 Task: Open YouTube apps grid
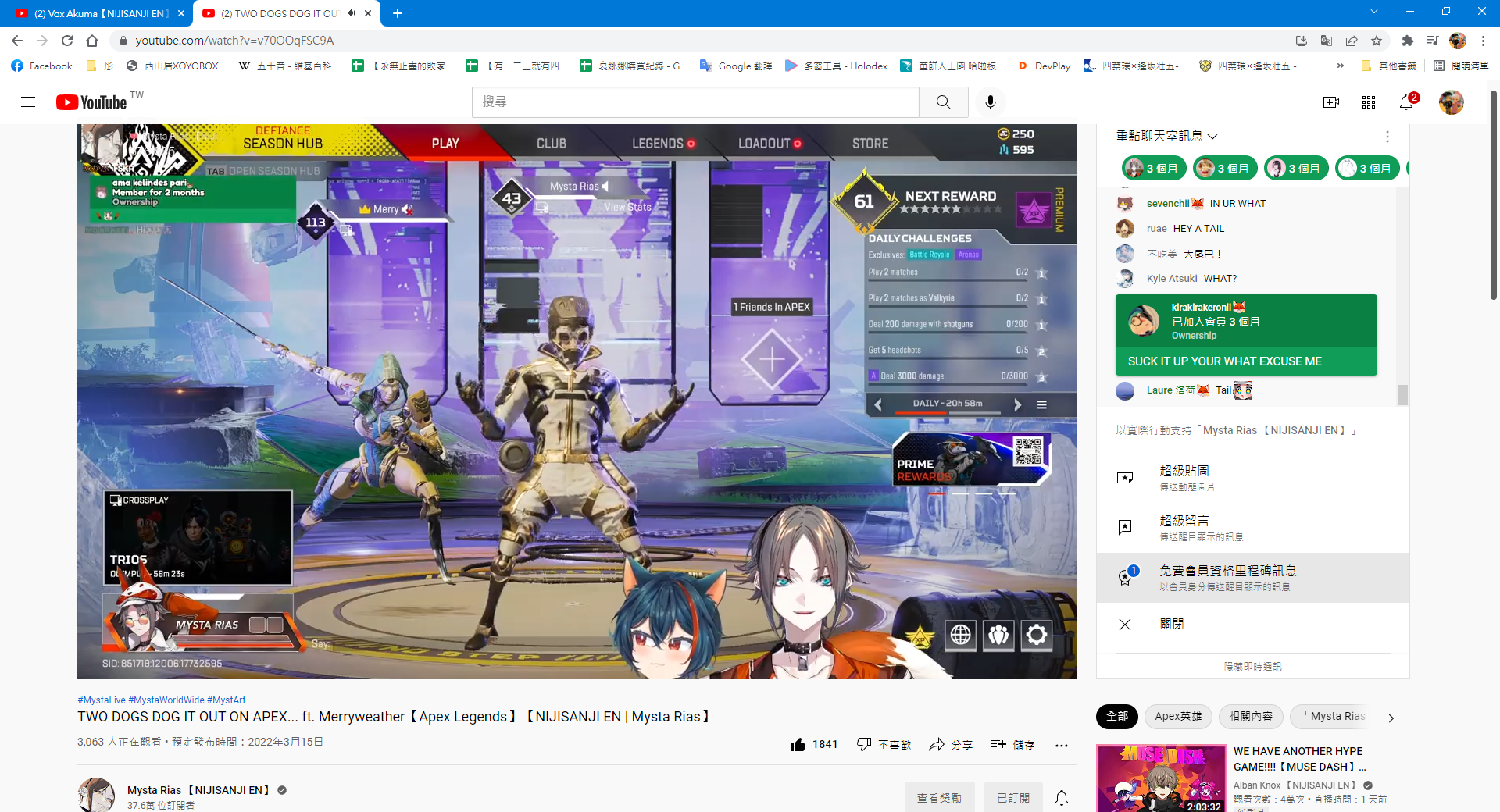coord(1369,102)
